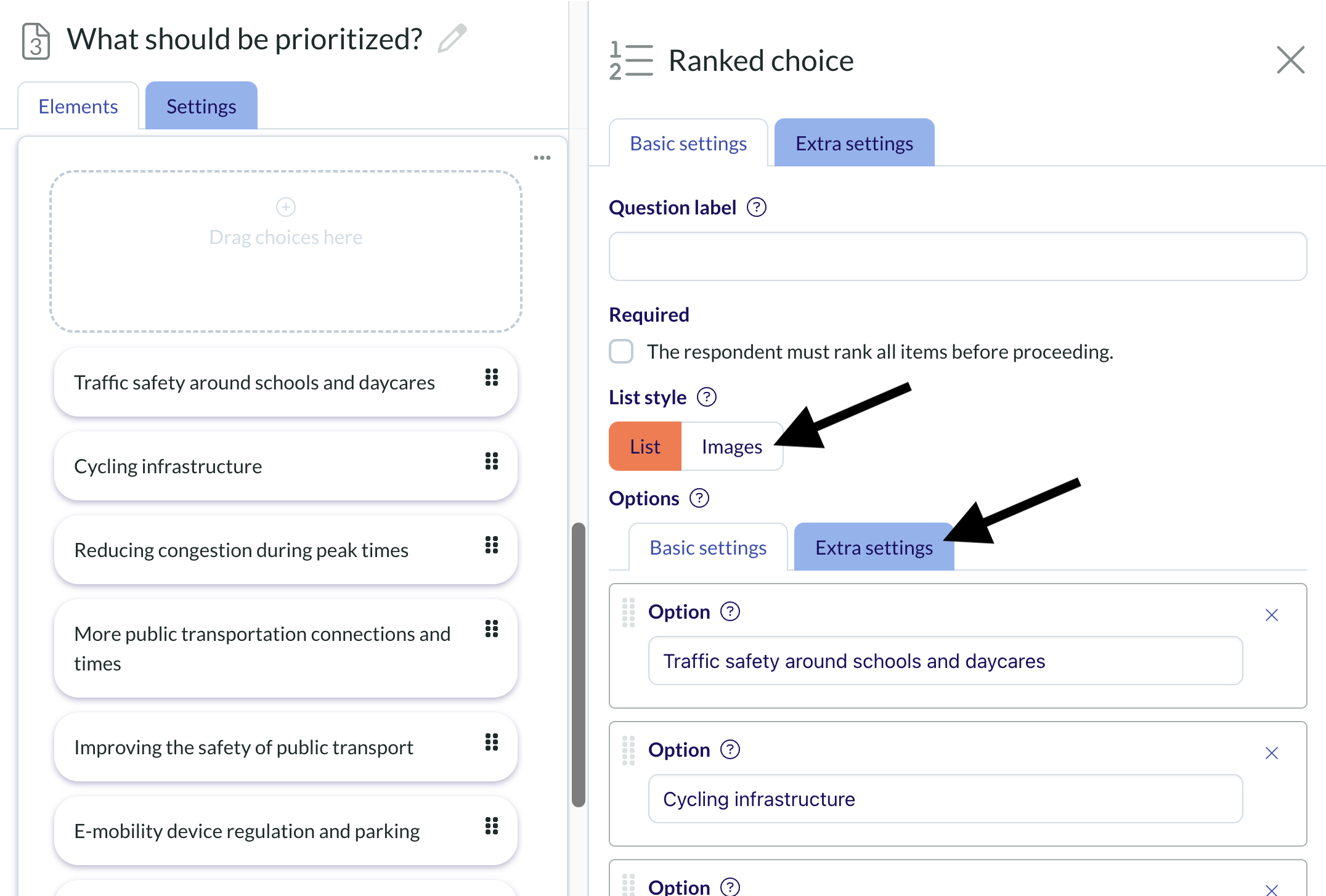This screenshot has width=1326, height=896.
Task: Select the List style toggle
Action: pos(645,446)
